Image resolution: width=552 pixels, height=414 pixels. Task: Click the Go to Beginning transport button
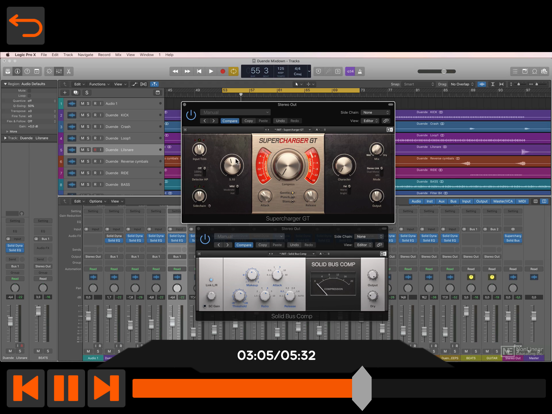point(199,71)
